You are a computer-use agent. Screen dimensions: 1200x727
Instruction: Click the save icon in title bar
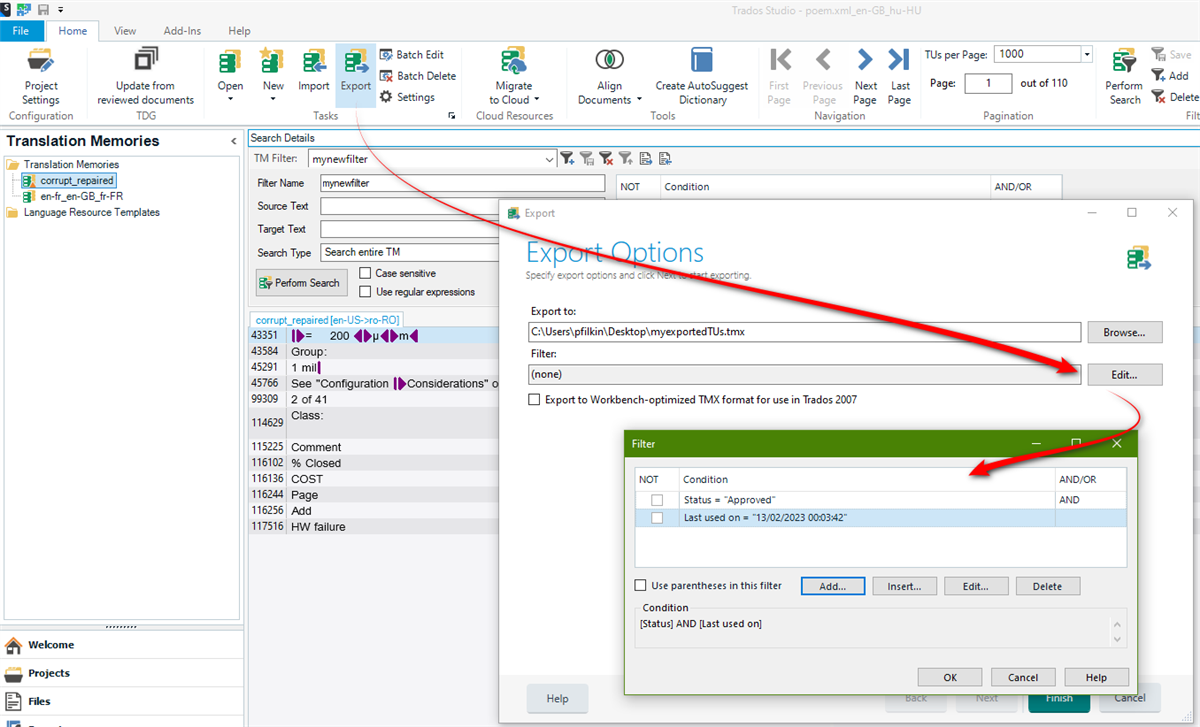click(44, 9)
